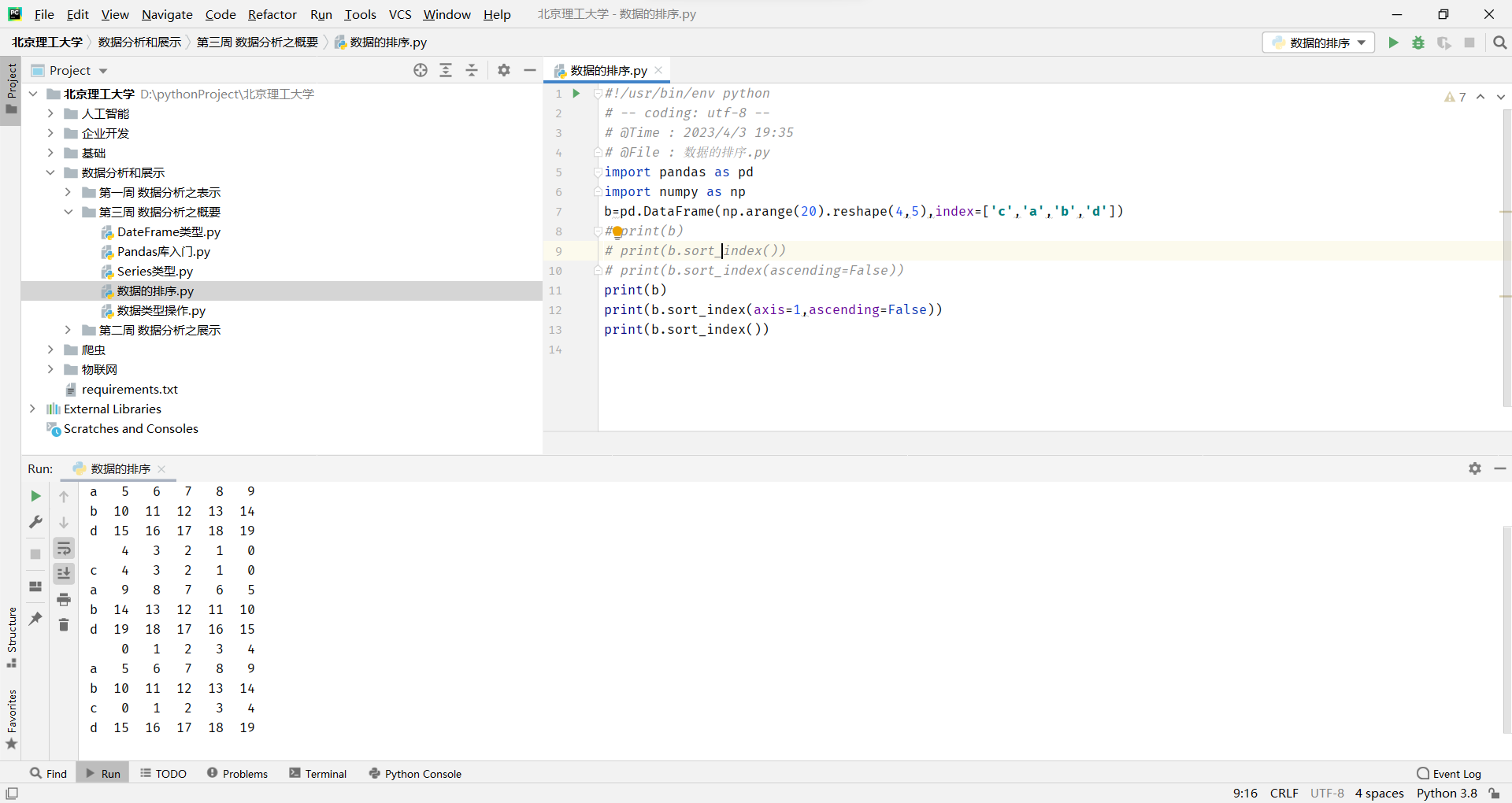
Task: Rerun script in Run panel
Action: pos(35,496)
